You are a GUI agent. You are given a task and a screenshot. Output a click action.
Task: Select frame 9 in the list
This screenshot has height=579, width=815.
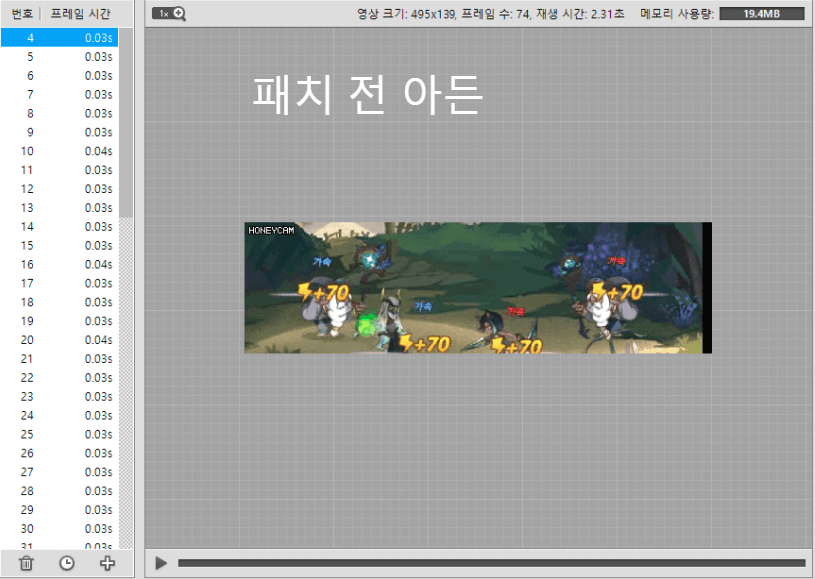click(59, 132)
